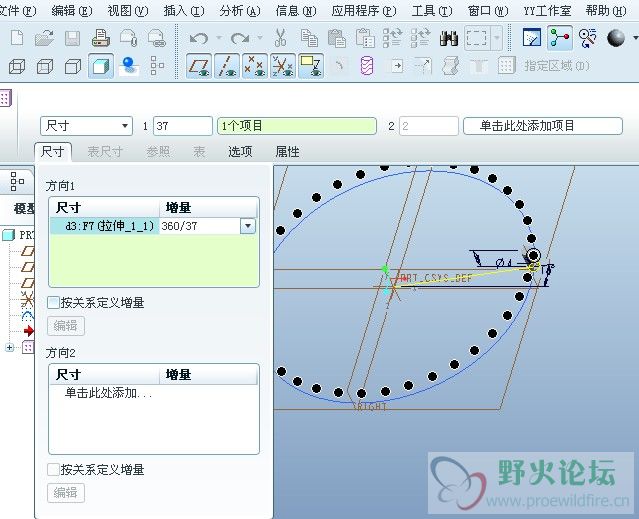
Task: Click the New file icon
Action: pyautogui.click(x=17, y=38)
